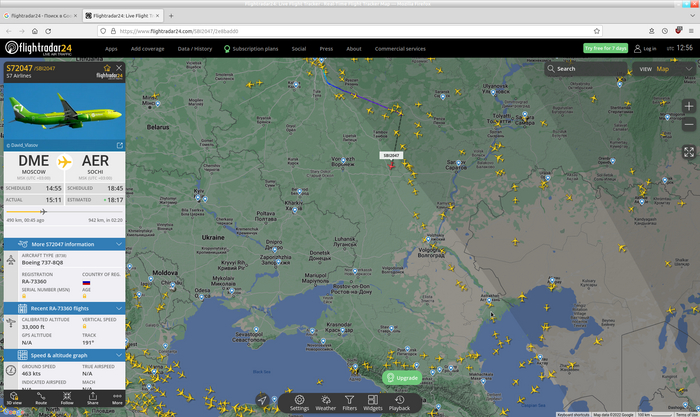Screen dimensions: 700x417
Task: Open the Social menu
Action: pyautogui.click(x=299, y=49)
